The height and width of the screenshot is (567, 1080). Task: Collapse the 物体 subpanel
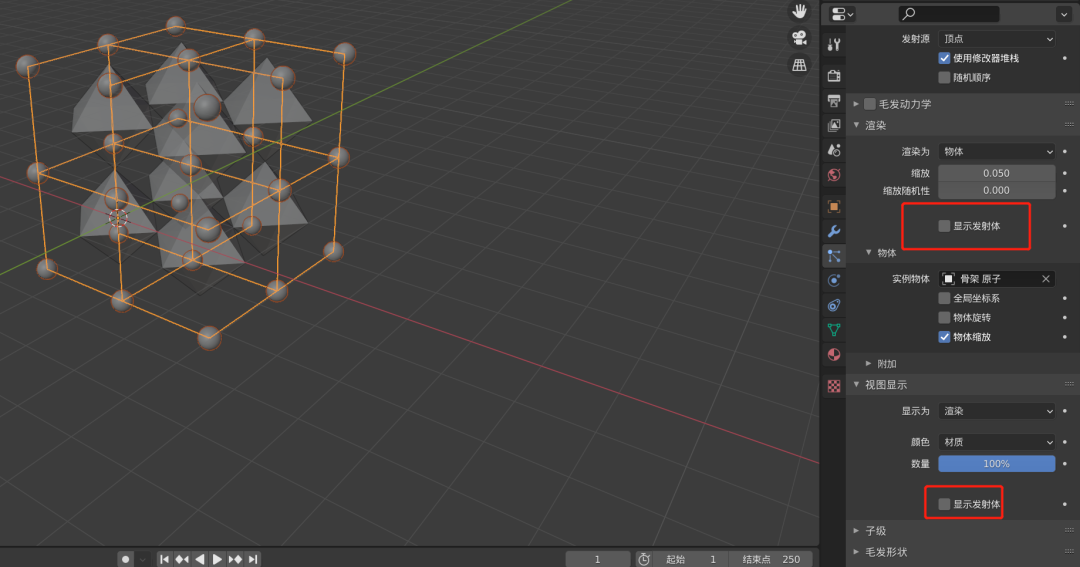point(869,253)
